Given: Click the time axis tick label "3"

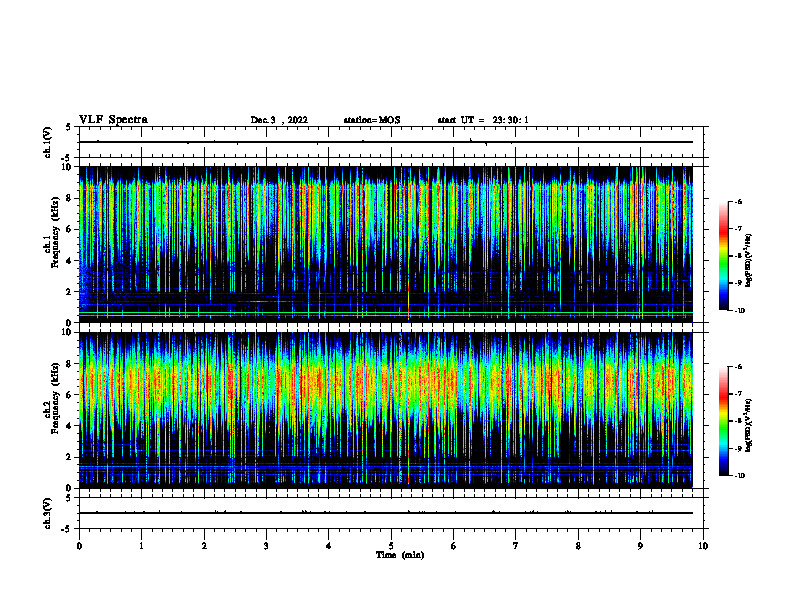Looking at the screenshot, I should (266, 546).
